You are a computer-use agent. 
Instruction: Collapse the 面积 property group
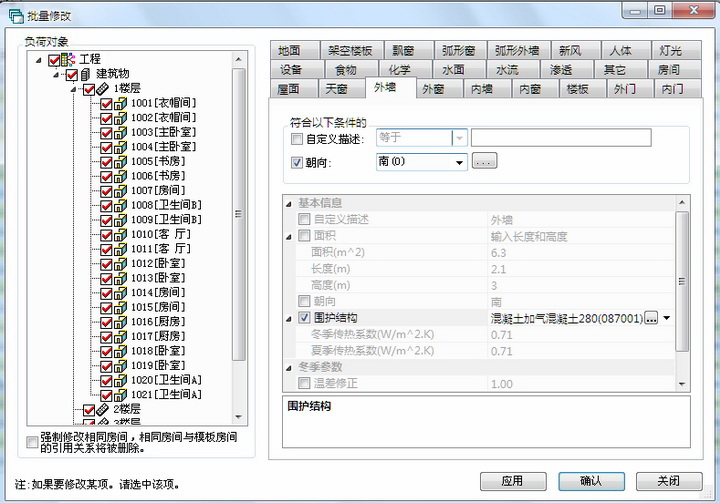(289, 237)
